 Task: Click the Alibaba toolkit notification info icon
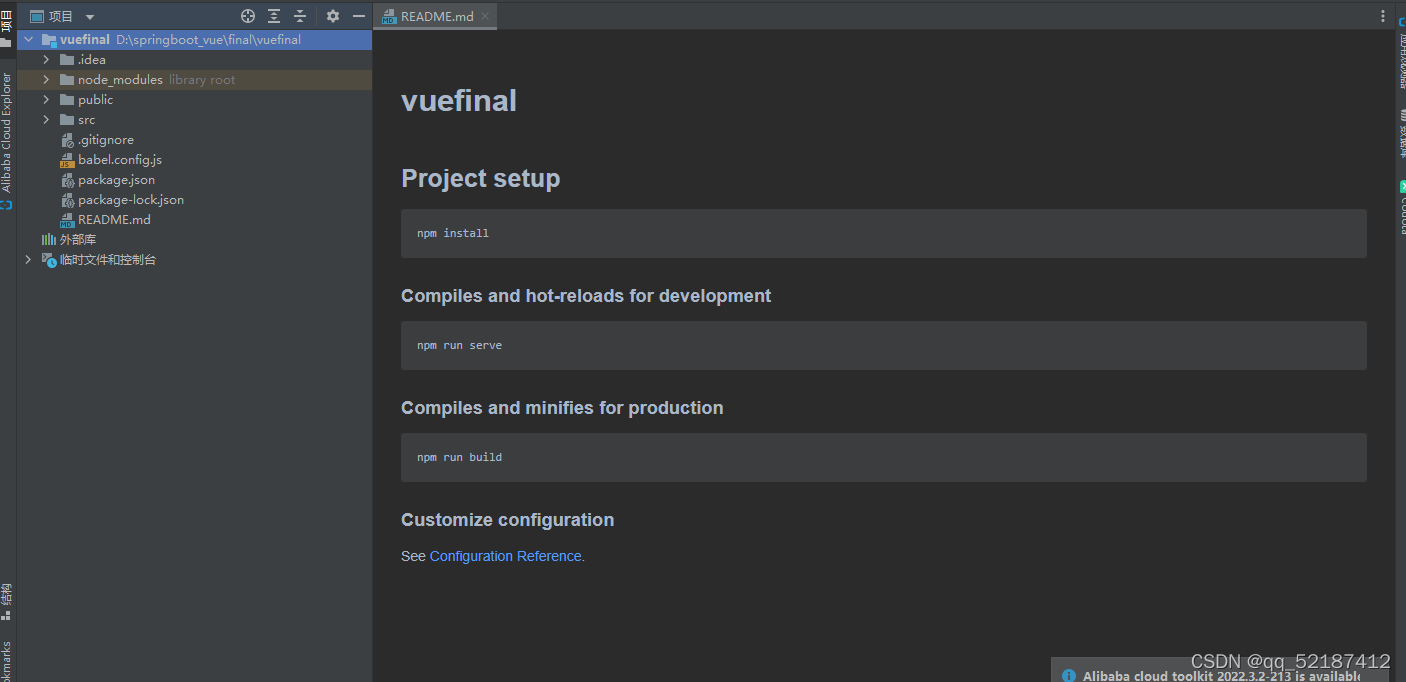point(1068,676)
